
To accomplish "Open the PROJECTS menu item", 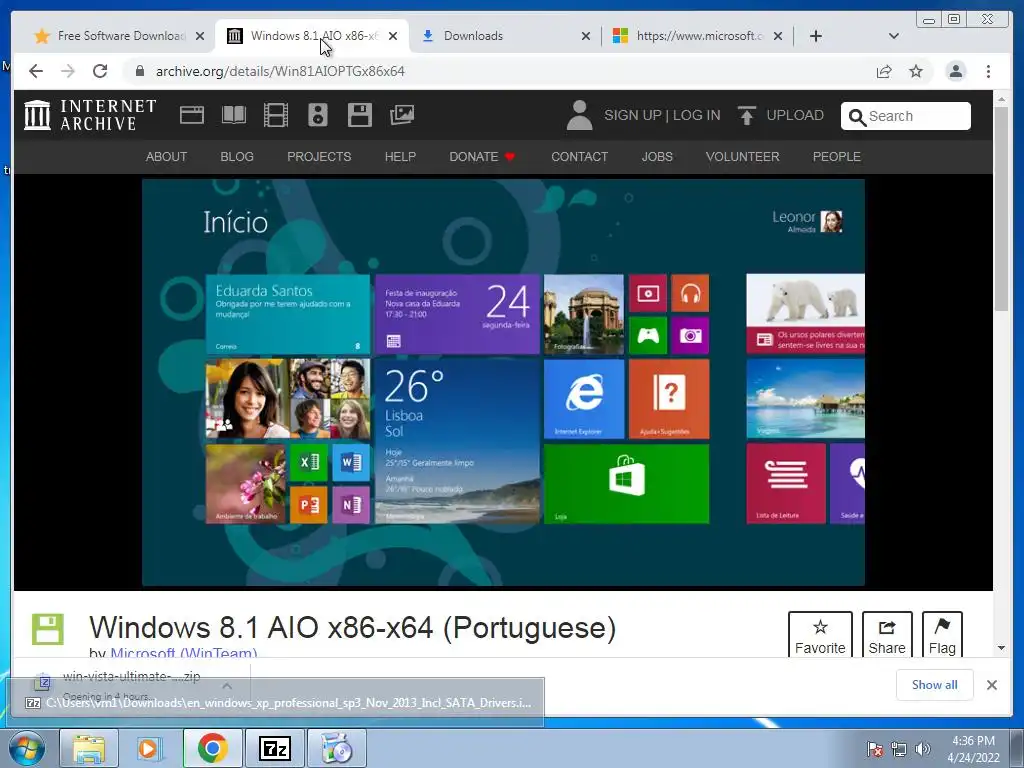I will (319, 157).
